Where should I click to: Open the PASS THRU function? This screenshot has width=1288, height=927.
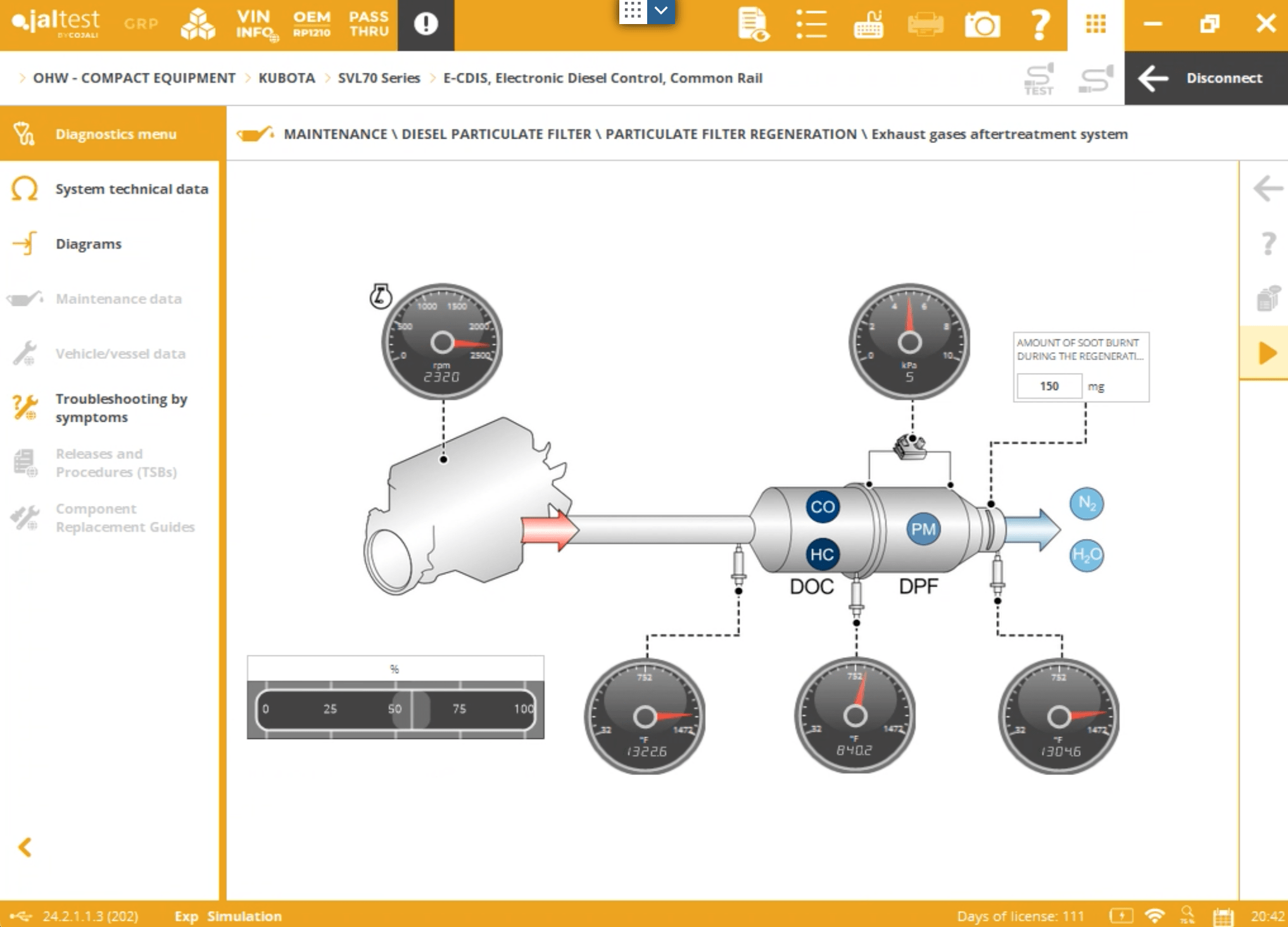coord(369,25)
